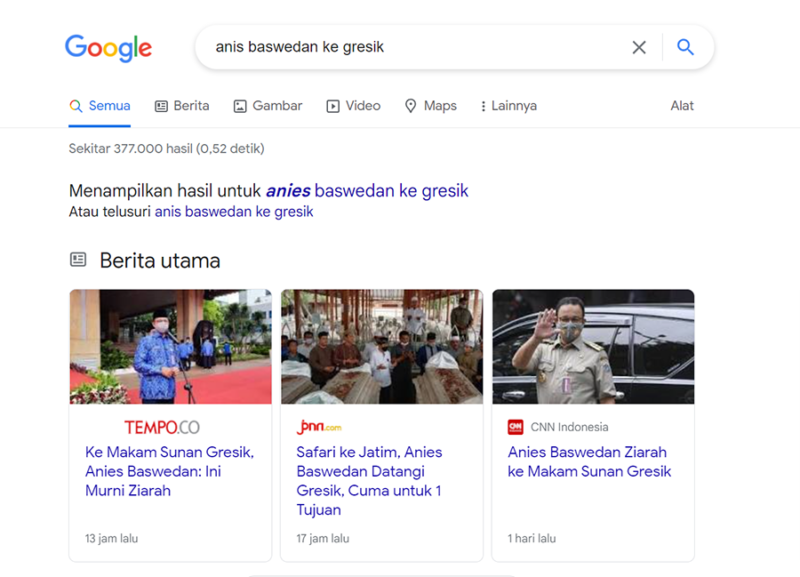The height and width of the screenshot is (577, 800).
Task: Click the 1 hari lalu timestamp
Action: pyautogui.click(x=532, y=538)
